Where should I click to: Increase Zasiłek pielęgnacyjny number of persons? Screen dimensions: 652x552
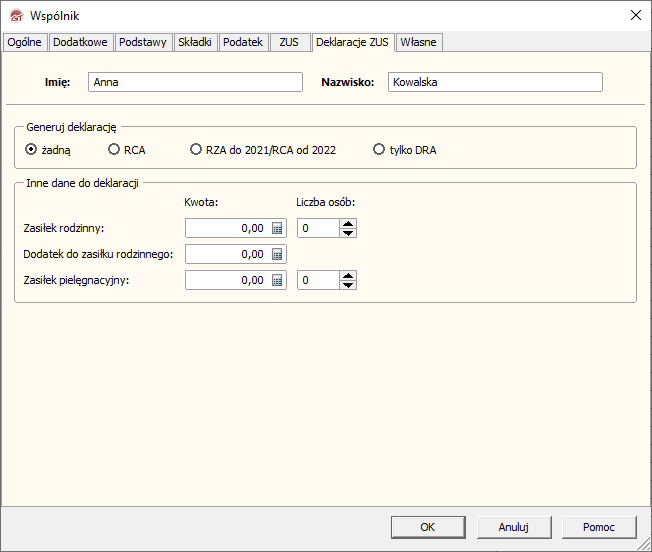point(348,276)
